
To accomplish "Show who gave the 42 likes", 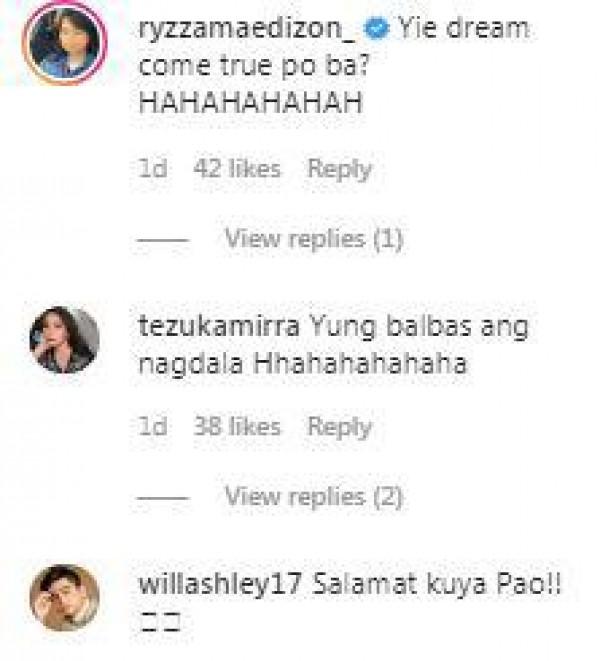I will tap(237, 169).
